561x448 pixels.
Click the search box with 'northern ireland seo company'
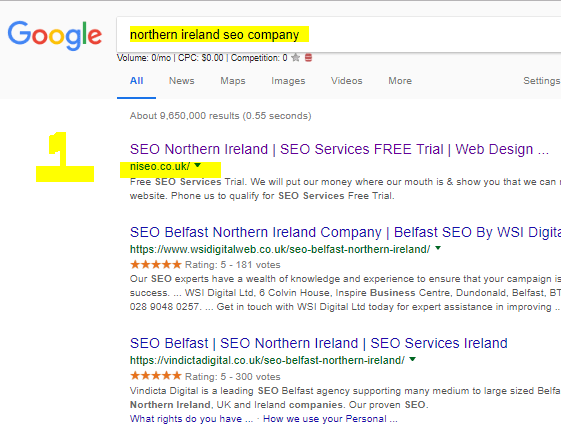[338, 35]
